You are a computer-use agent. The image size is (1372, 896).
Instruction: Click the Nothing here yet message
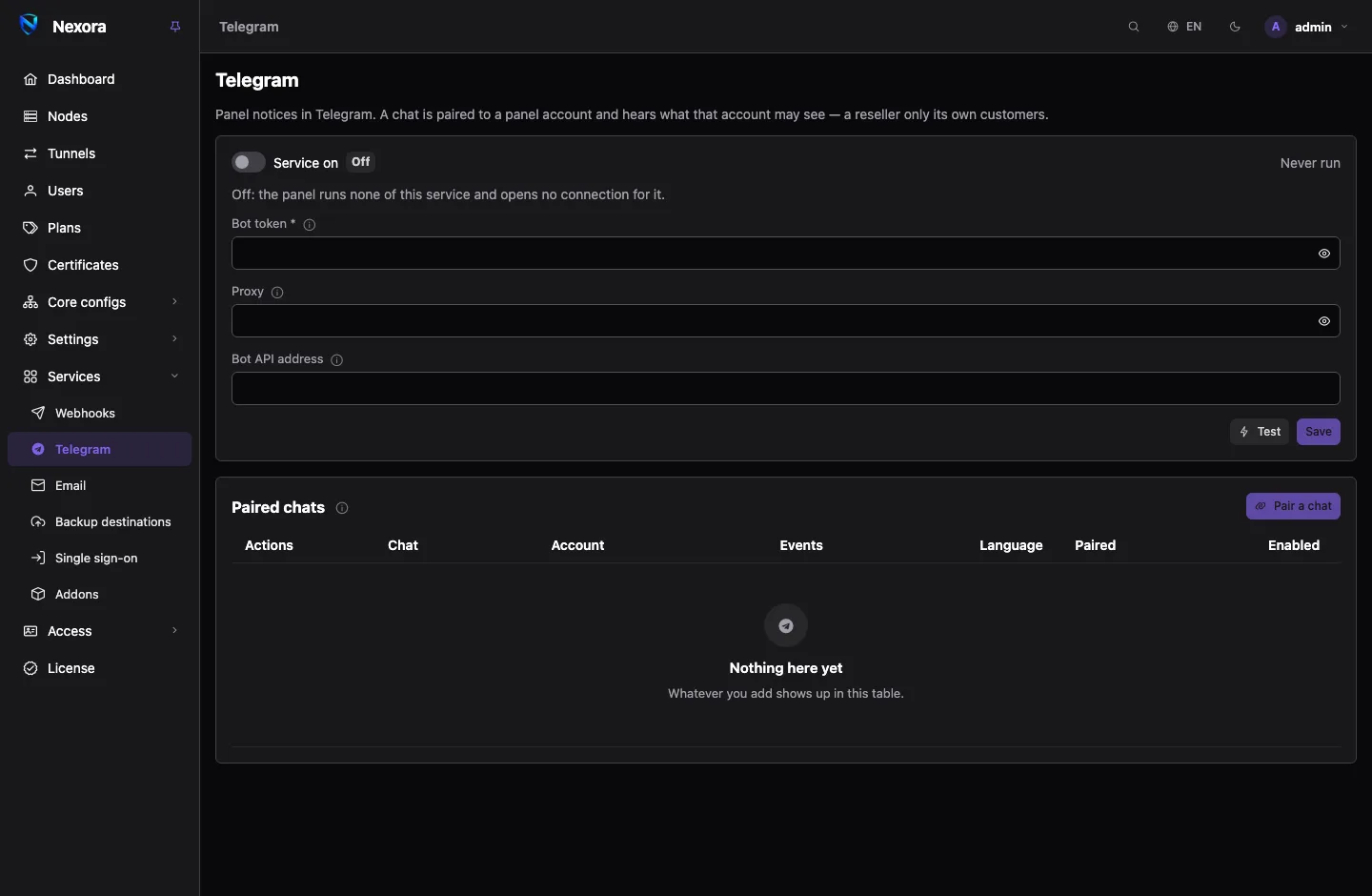[x=786, y=668]
